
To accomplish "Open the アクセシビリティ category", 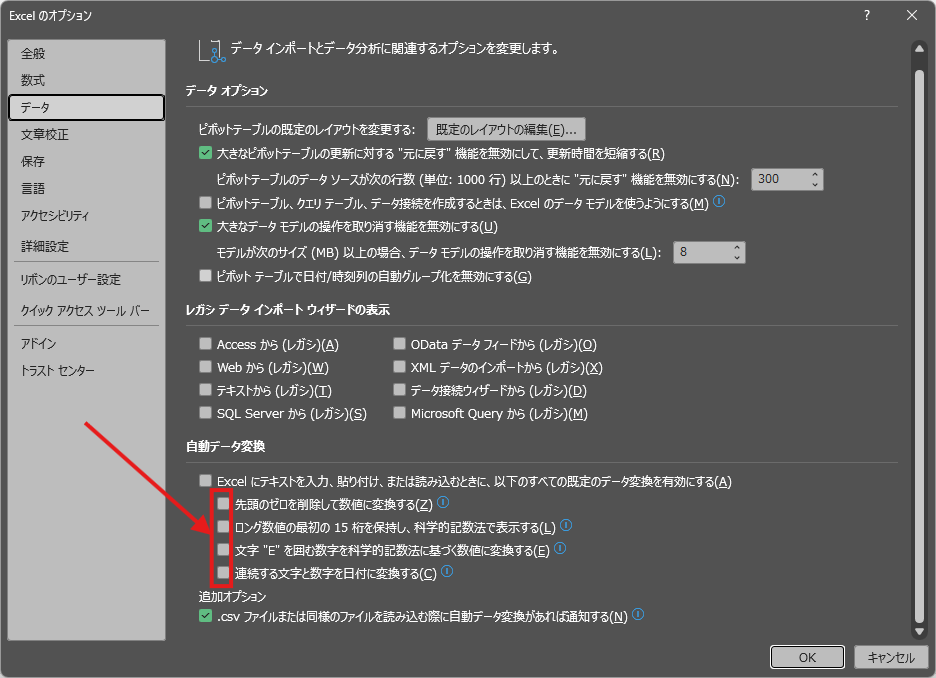I will 87,215.
